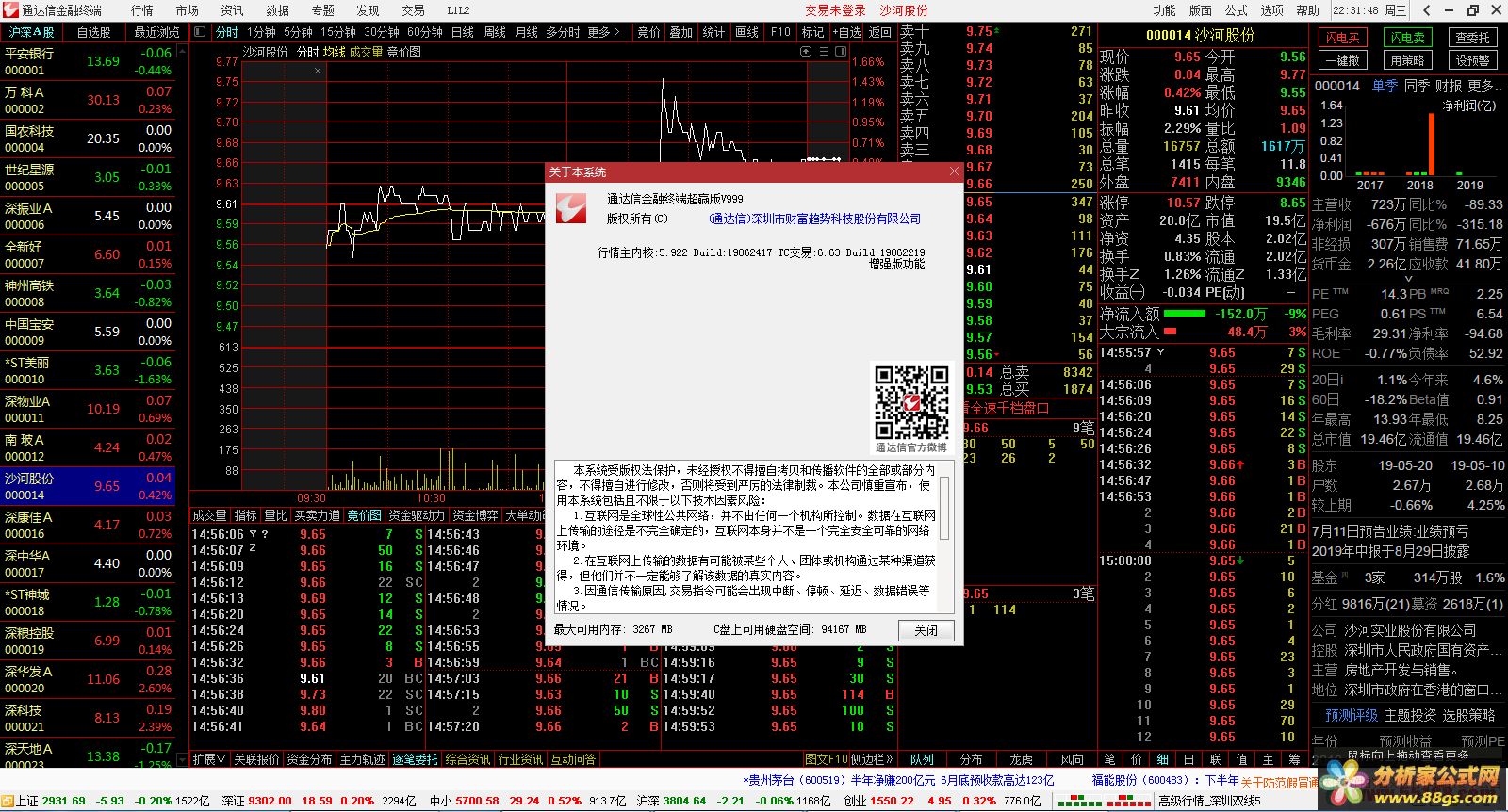The height and width of the screenshot is (812, 1508).
Task: Click the chart list-lines icon
Action: coord(823,52)
